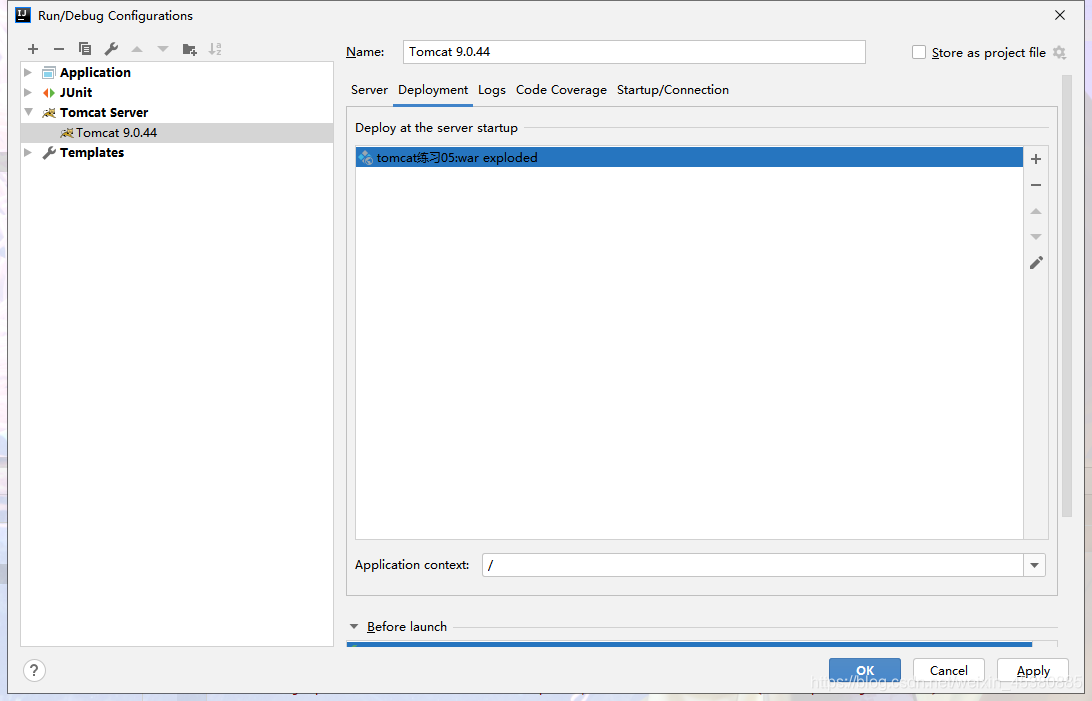Switch to the Server tab
The height and width of the screenshot is (701, 1092).
[x=369, y=90]
